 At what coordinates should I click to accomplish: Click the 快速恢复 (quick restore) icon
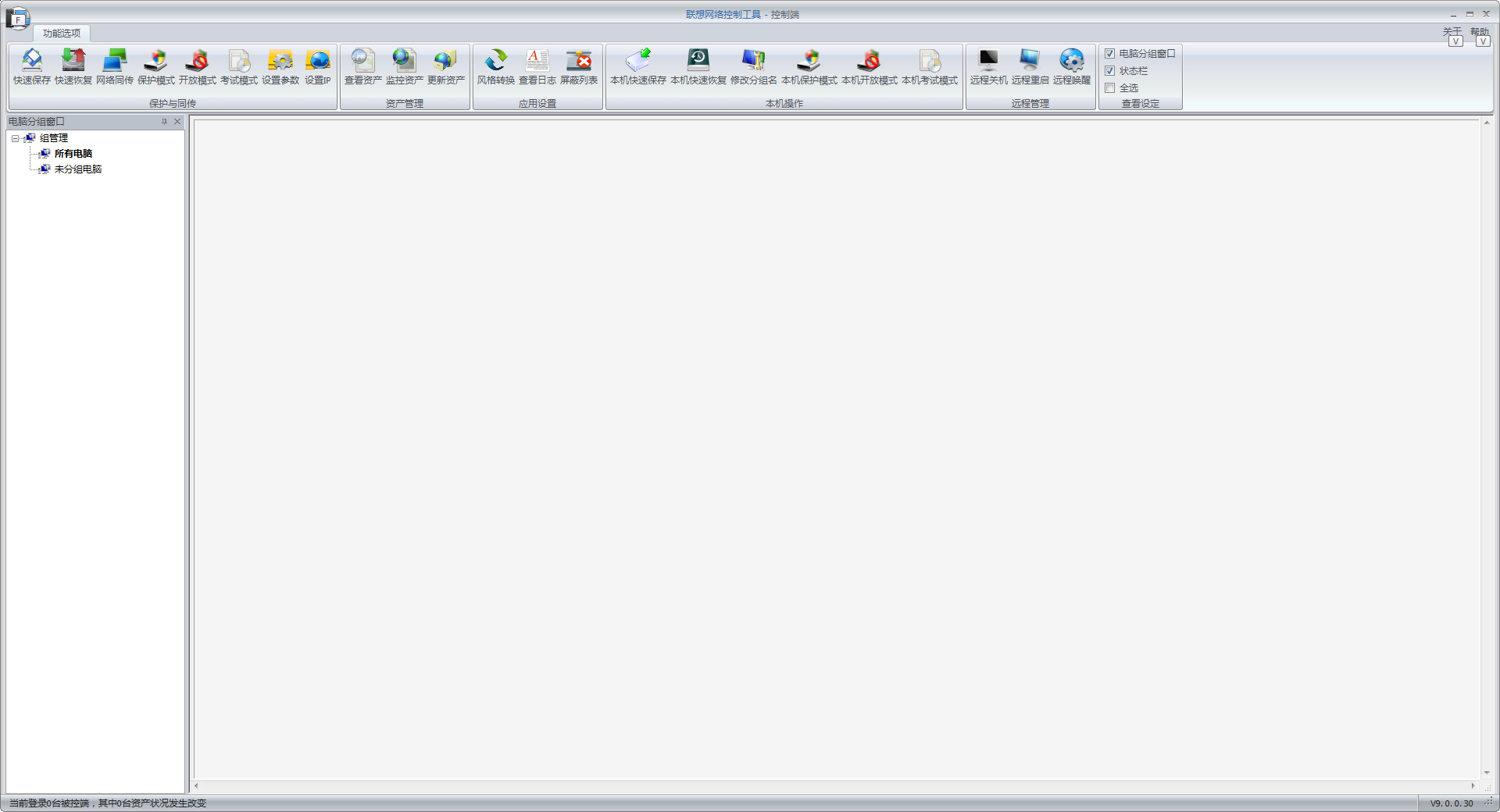(73, 67)
